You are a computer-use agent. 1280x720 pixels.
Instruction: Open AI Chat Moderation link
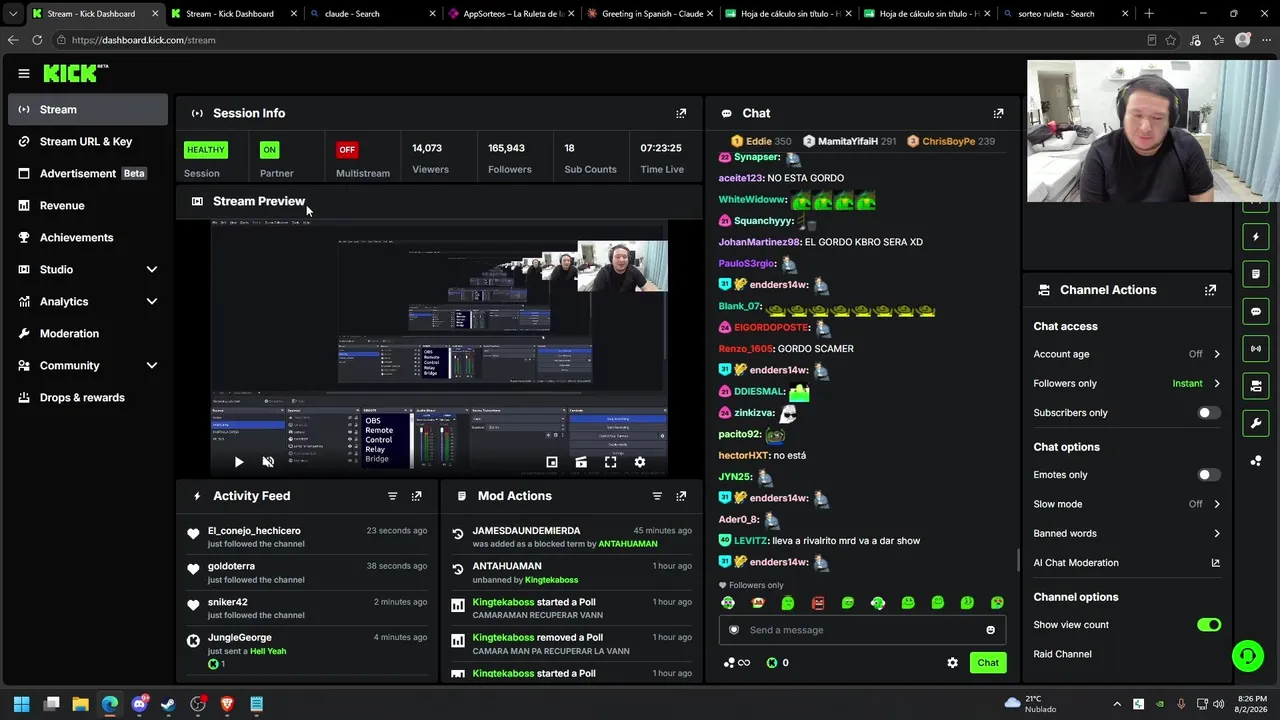[1126, 563]
